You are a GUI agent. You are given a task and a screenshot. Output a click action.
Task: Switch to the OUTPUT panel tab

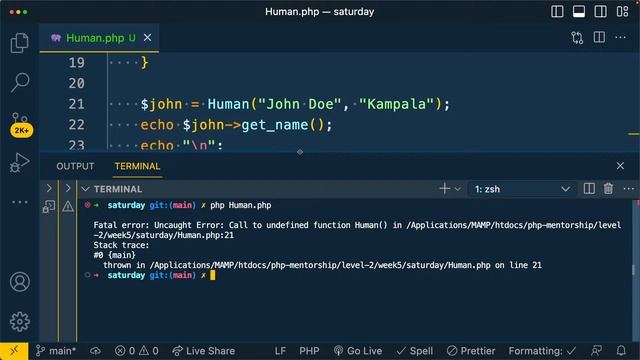[x=75, y=166]
